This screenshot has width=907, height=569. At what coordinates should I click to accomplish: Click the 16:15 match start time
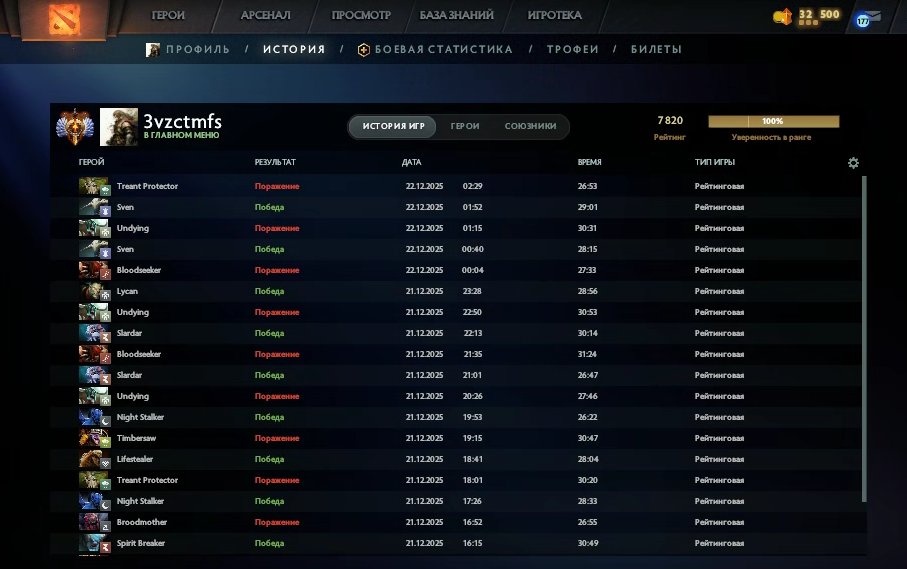(x=473, y=543)
